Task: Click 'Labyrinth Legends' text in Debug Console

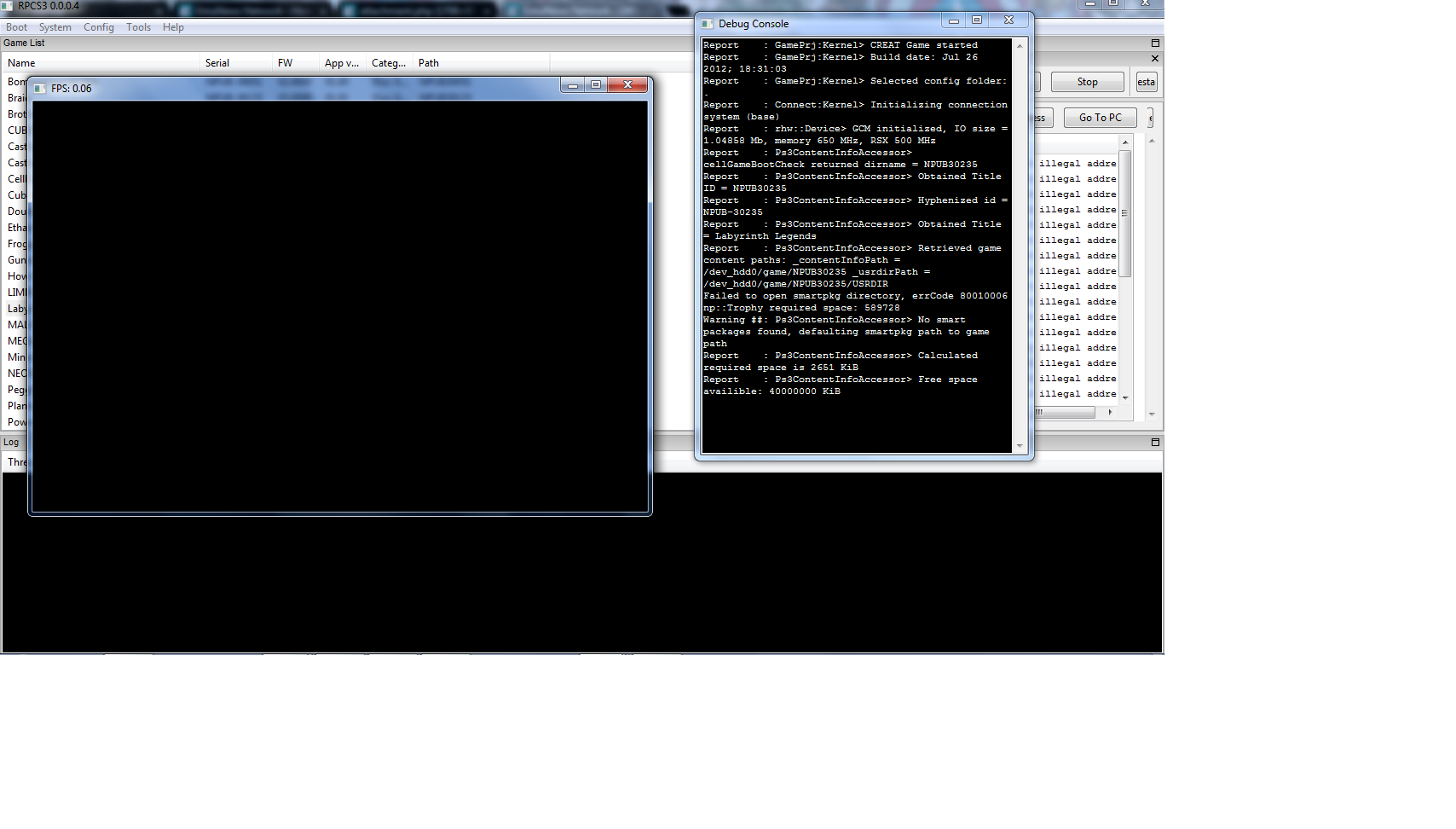Action: point(766,236)
